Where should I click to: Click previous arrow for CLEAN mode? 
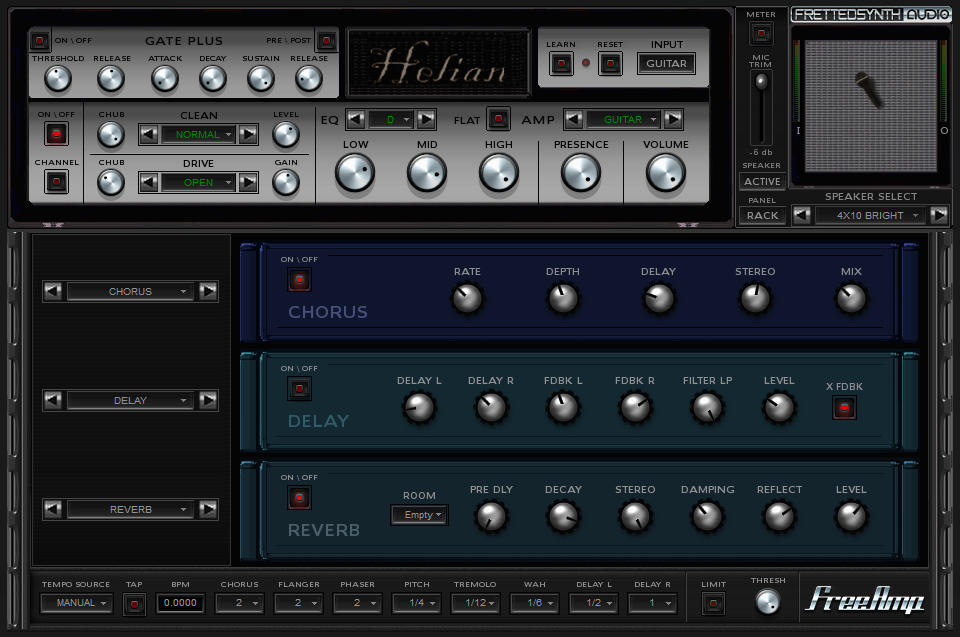tap(149, 134)
